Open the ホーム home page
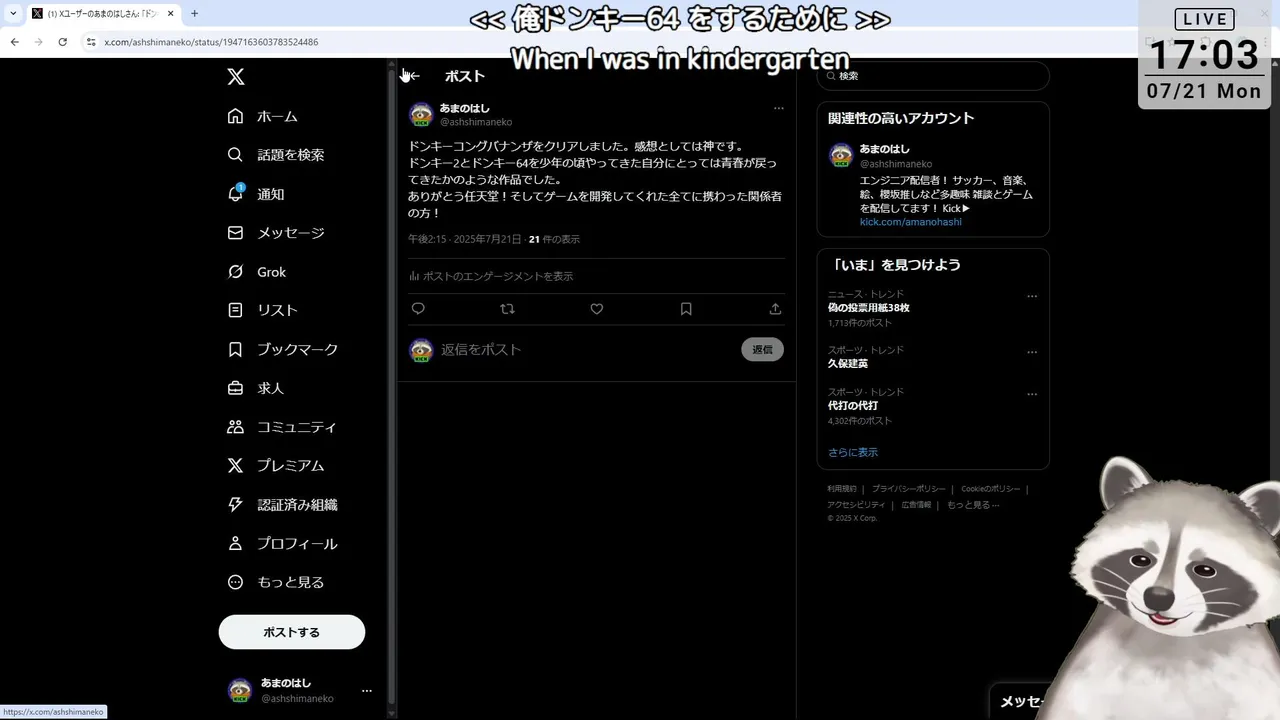The width and height of the screenshot is (1280, 720). (x=263, y=116)
